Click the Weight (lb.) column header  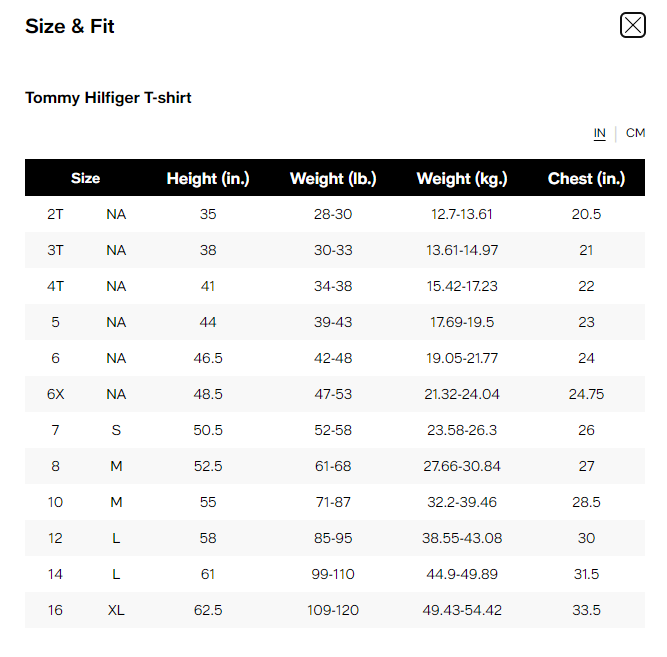(x=333, y=178)
